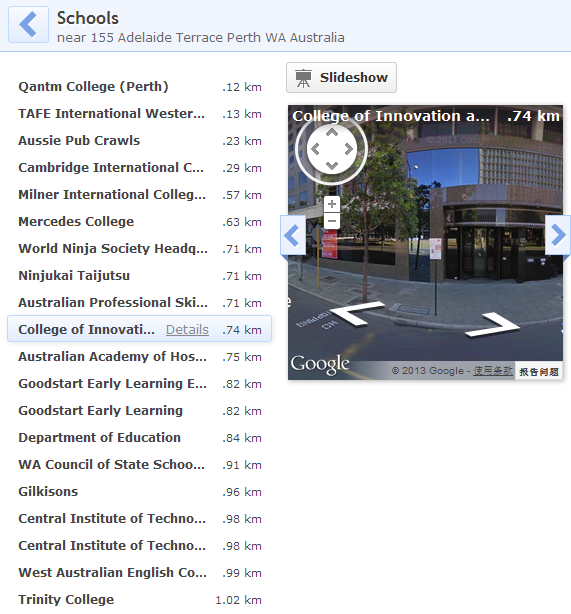Rotate street view left with compass arrow
This screenshot has height=614, width=571.
[315, 149]
